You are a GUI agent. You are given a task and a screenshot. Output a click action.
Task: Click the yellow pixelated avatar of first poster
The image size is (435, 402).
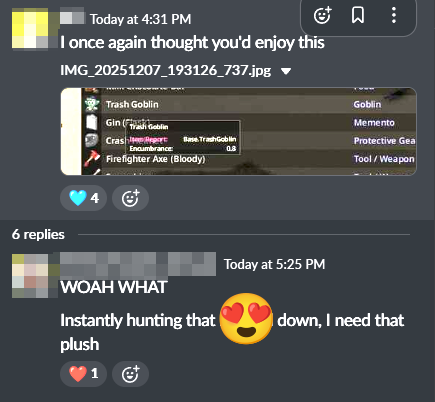click(30, 28)
